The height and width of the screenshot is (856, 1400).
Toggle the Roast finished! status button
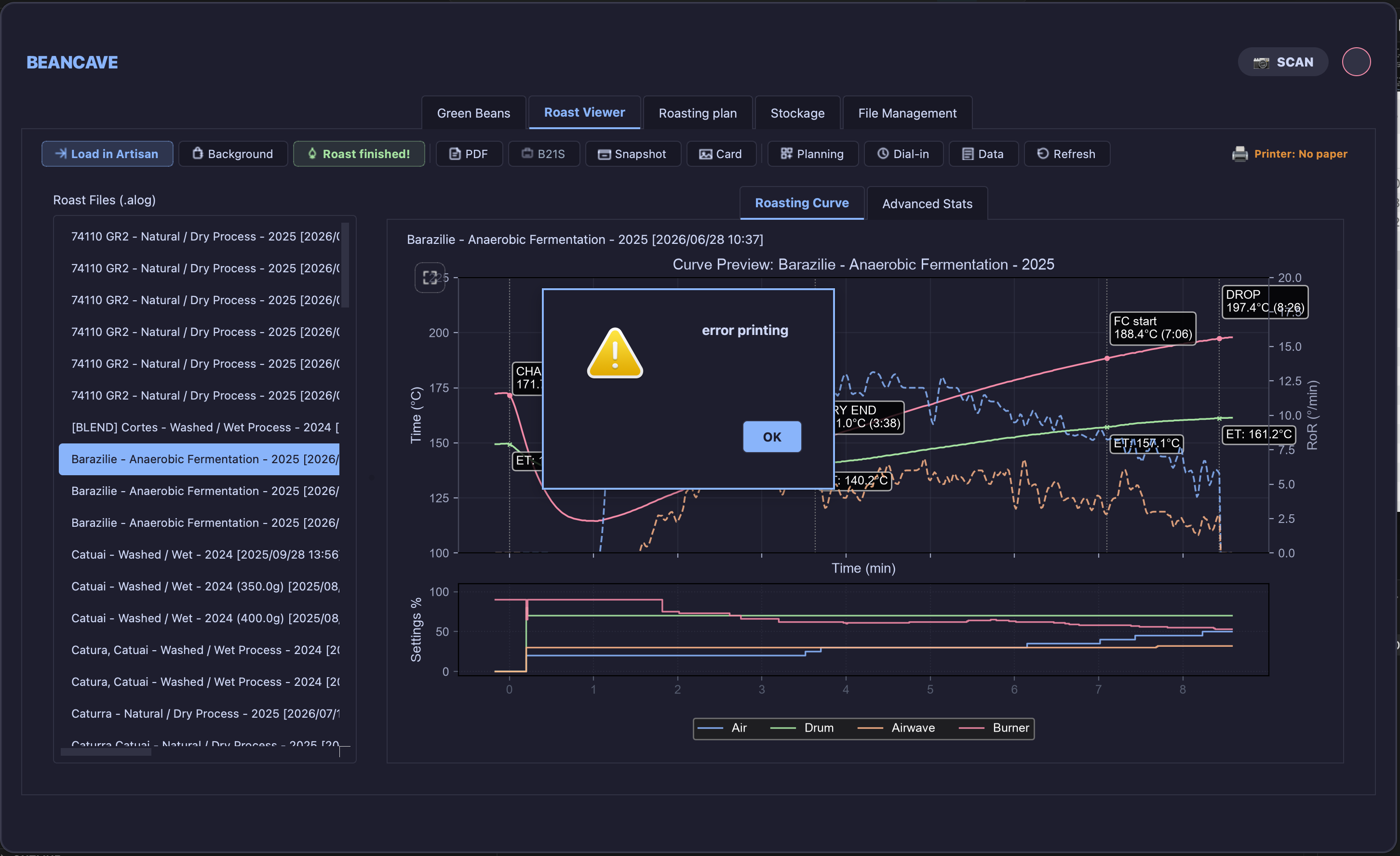tap(359, 154)
